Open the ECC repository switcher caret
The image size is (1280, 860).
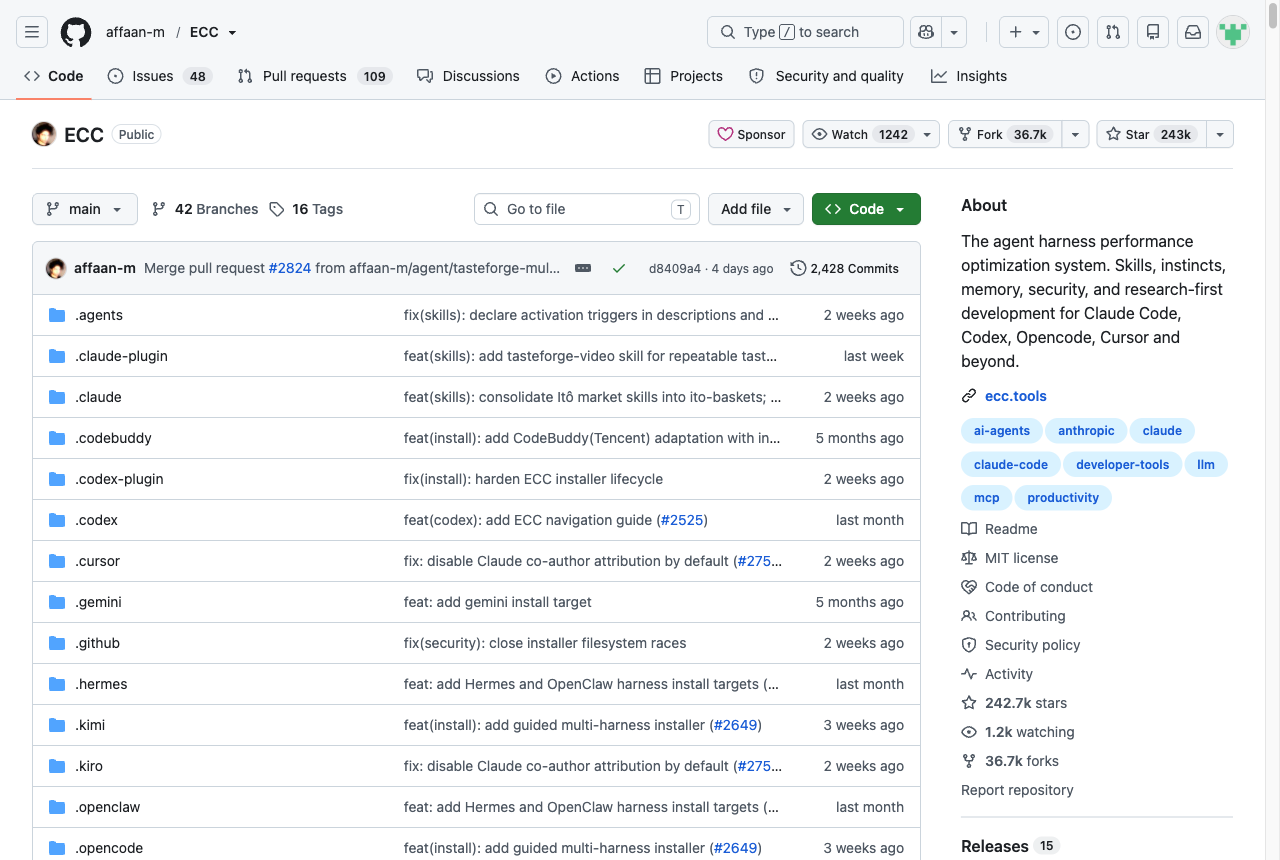coord(233,33)
